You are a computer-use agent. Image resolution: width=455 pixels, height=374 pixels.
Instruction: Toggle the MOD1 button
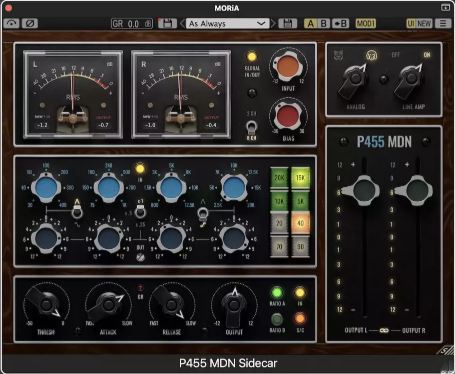tap(366, 23)
